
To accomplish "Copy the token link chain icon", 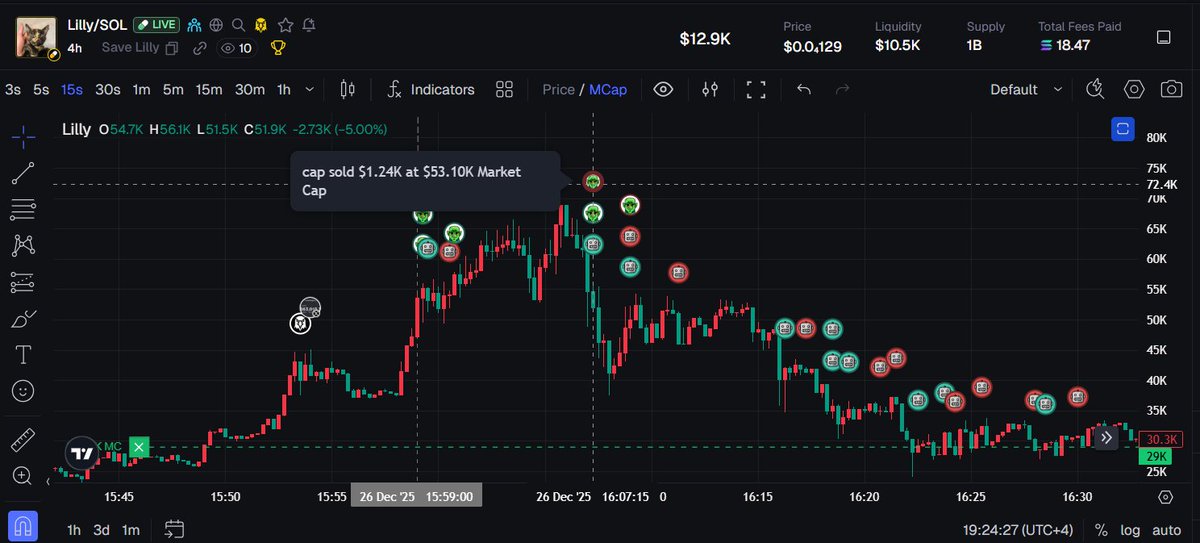I will coord(200,48).
